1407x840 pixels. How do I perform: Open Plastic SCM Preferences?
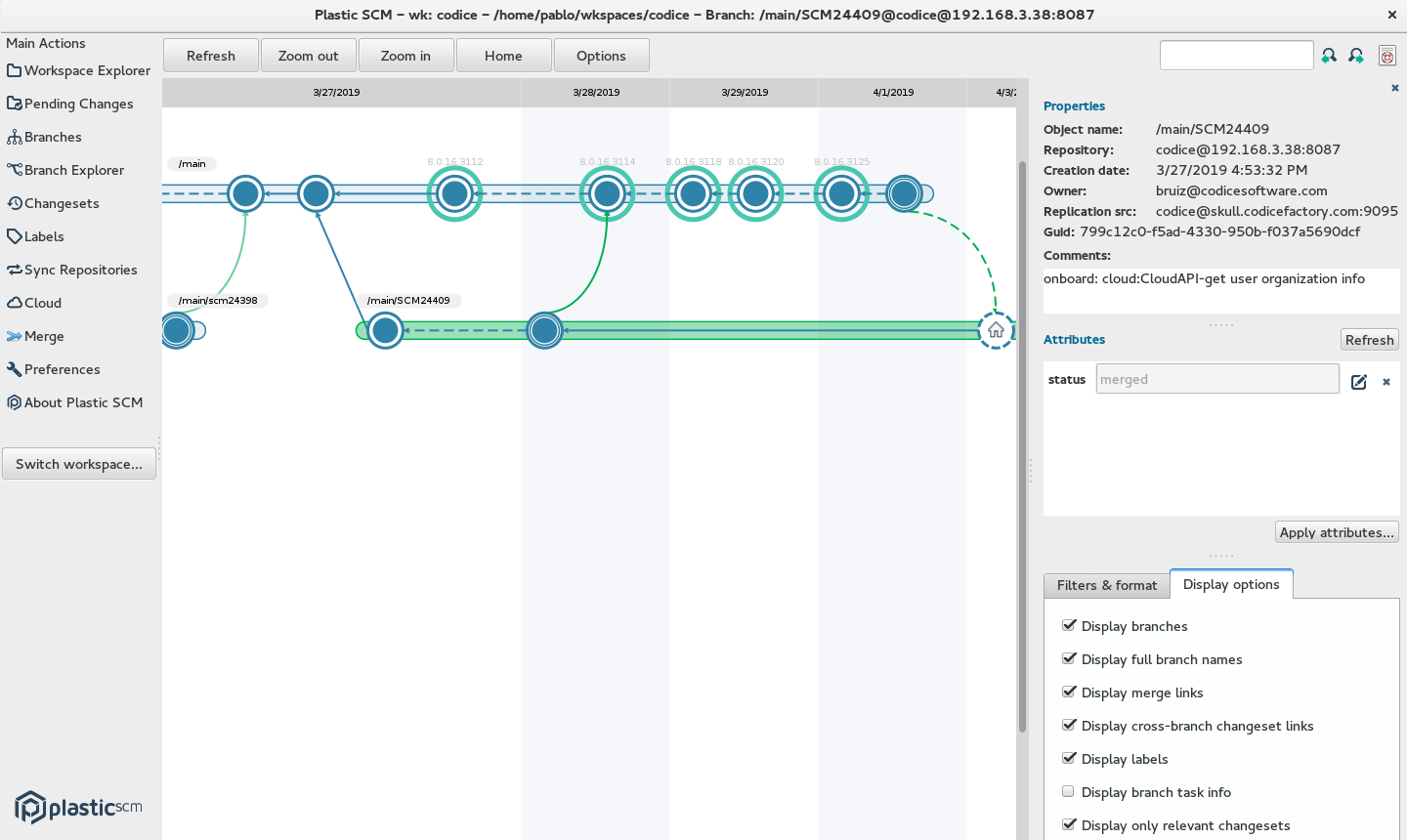tap(61, 369)
